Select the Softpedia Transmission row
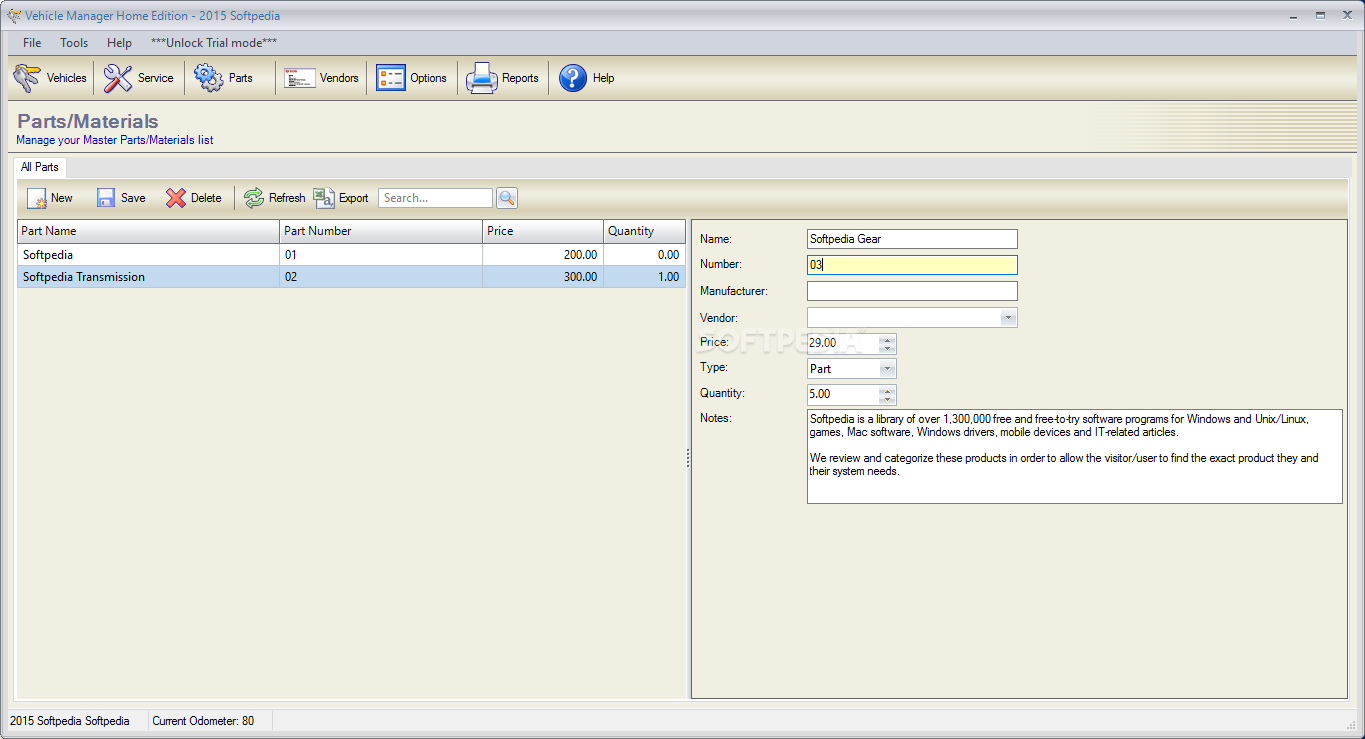 pos(351,277)
